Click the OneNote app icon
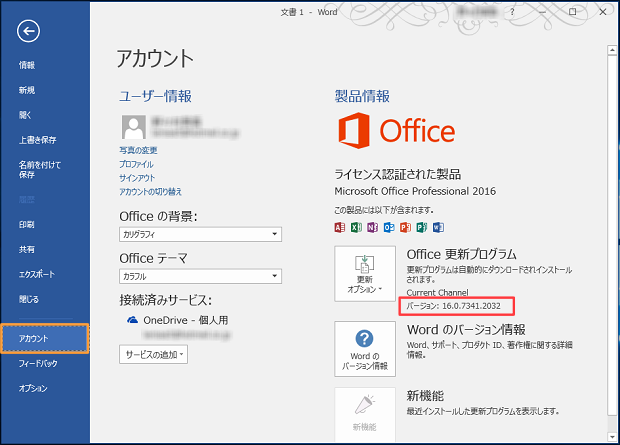 pos(372,227)
